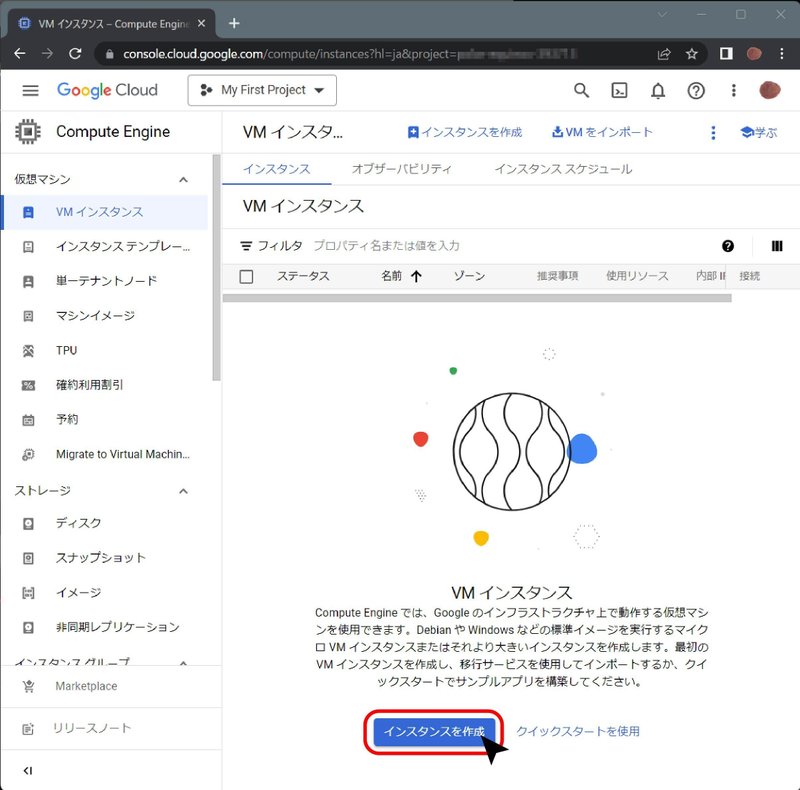Viewport: 800px width, 790px height.
Task: Click the ディスク icon in sidebar
Action: point(29,524)
